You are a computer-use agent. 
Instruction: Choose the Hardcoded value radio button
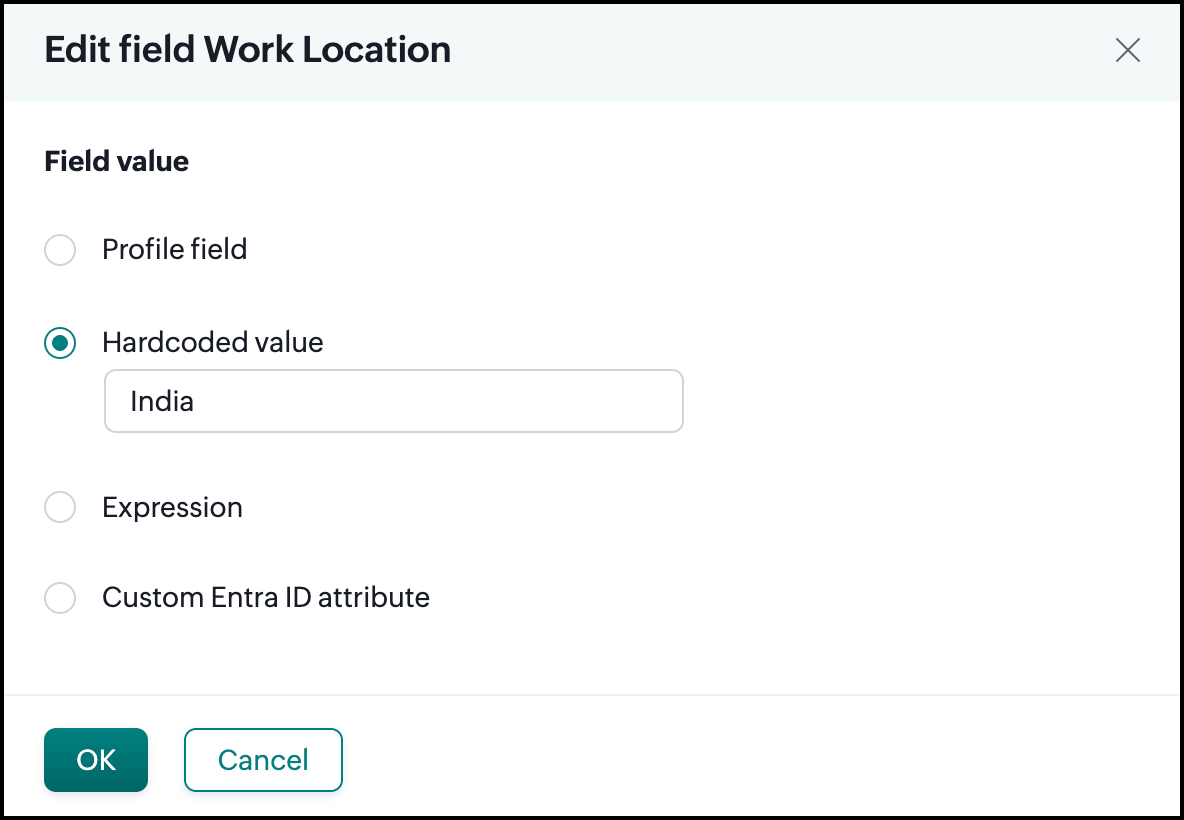coord(60,344)
